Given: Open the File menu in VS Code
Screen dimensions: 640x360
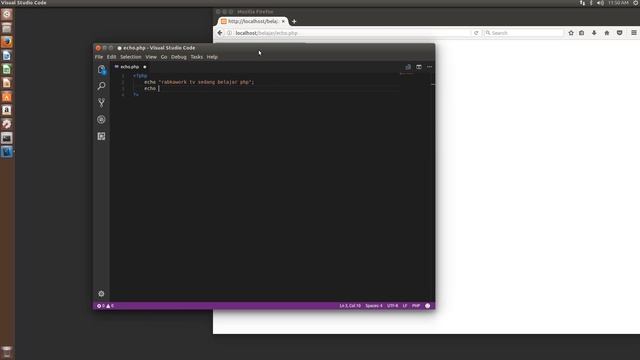Looking at the screenshot, I should tap(99, 57).
